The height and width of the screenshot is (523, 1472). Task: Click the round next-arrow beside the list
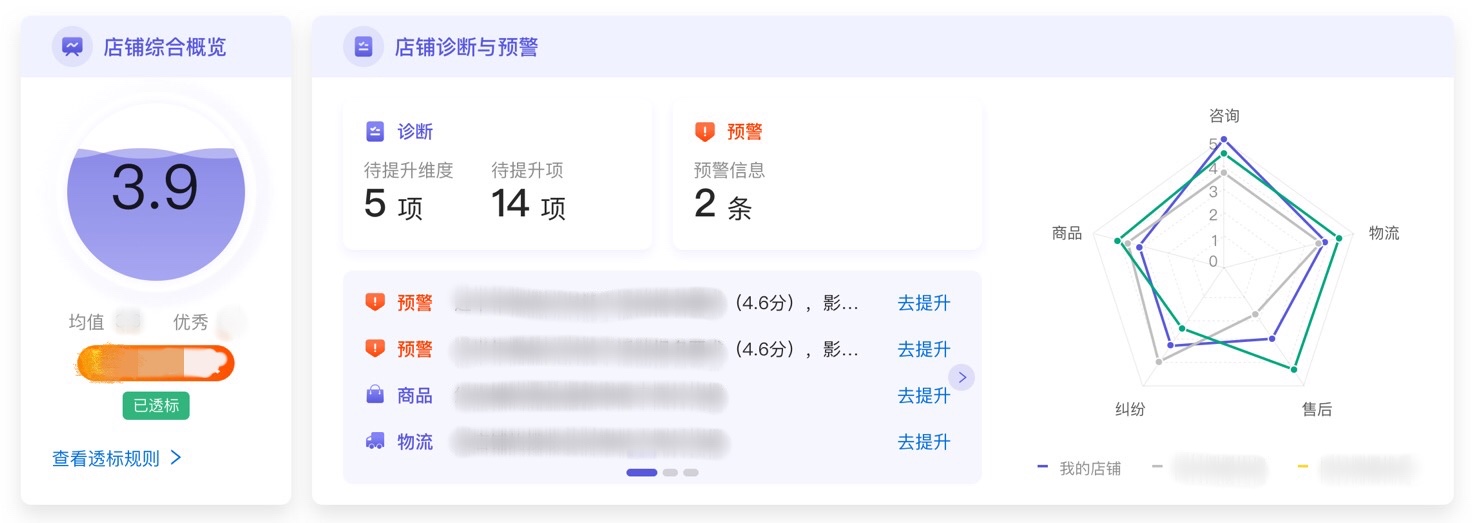[962, 377]
